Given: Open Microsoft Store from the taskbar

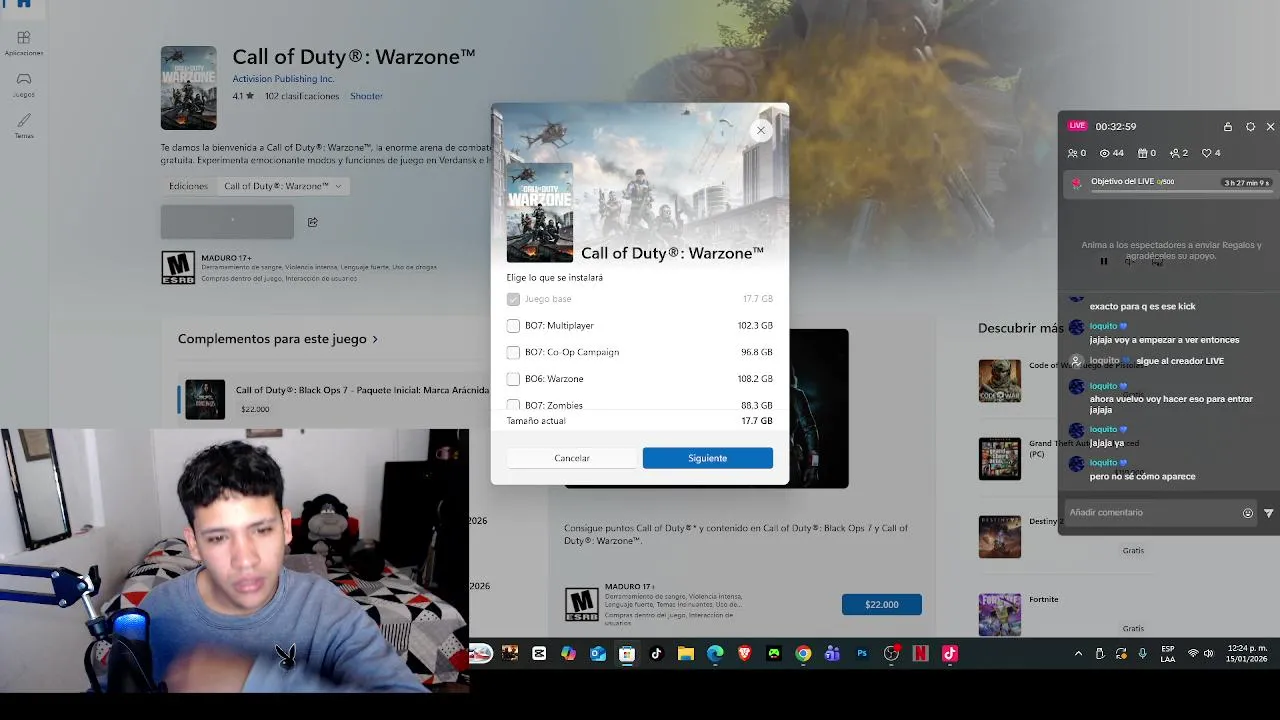Looking at the screenshot, I should tap(627, 654).
